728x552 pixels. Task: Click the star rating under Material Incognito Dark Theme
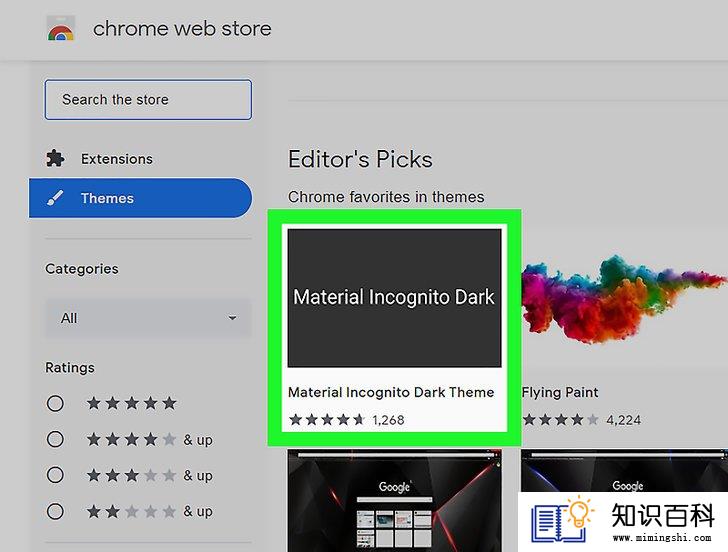pos(327,420)
